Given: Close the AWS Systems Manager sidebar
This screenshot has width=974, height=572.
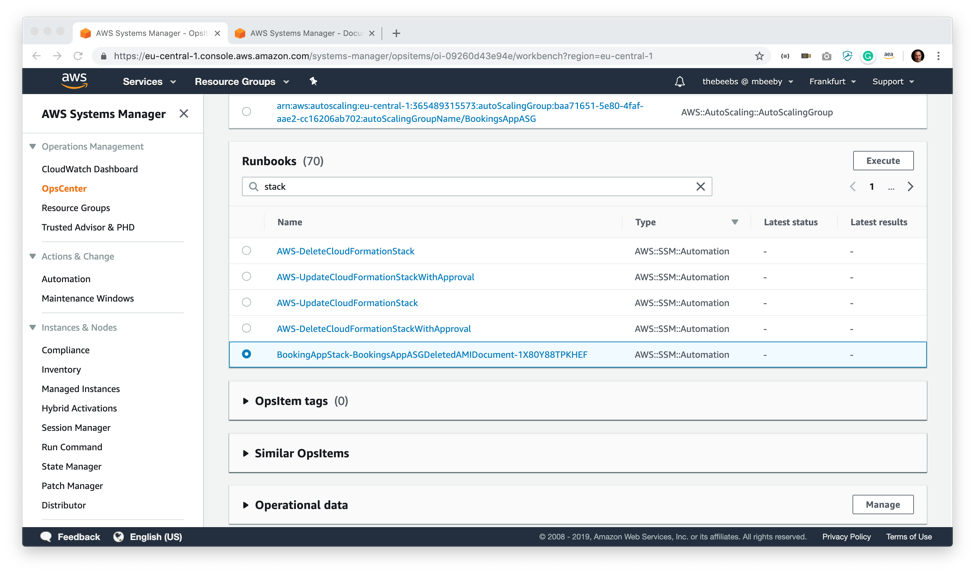Looking at the screenshot, I should tap(184, 114).
